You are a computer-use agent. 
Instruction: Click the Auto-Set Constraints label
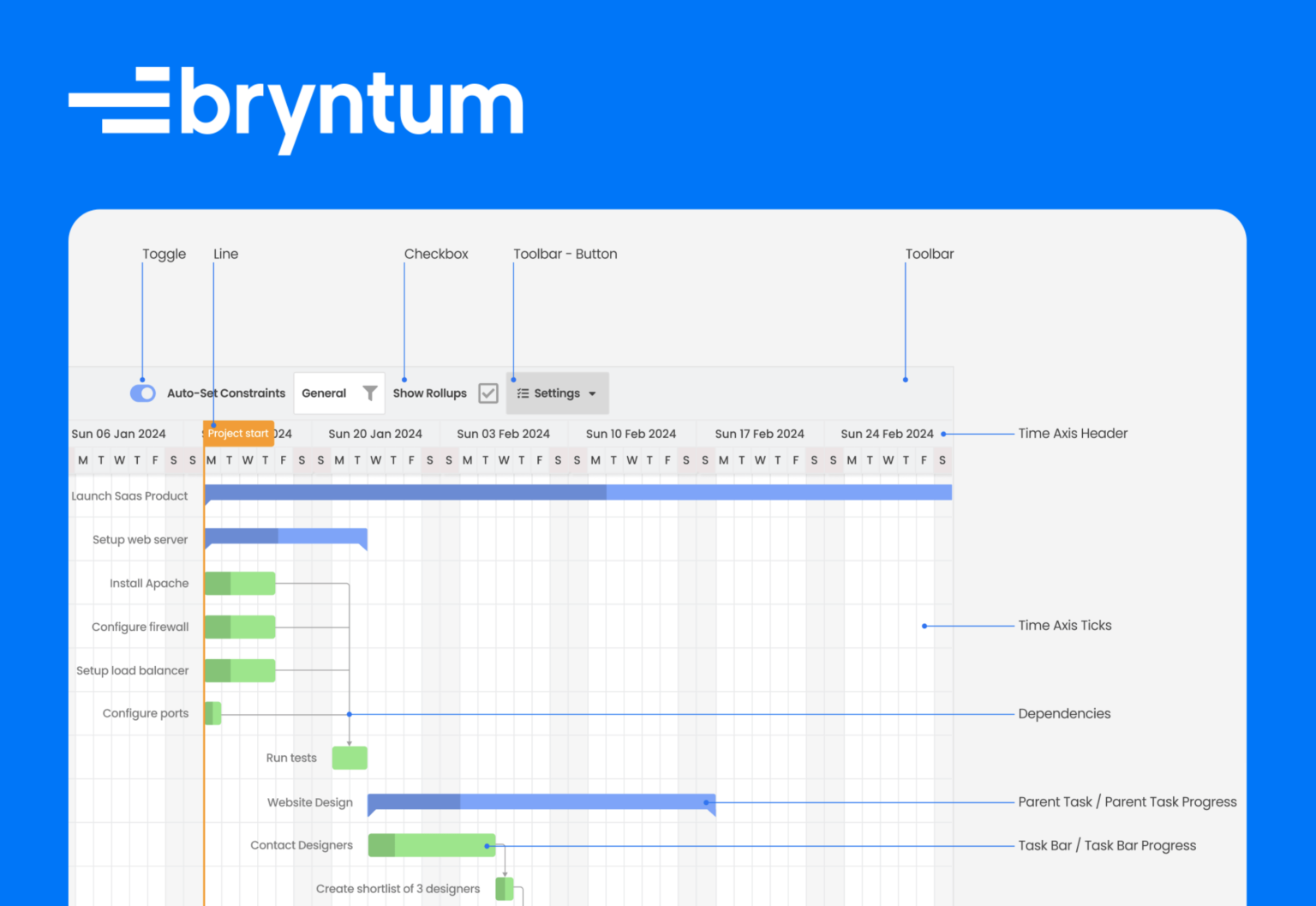[x=226, y=393]
